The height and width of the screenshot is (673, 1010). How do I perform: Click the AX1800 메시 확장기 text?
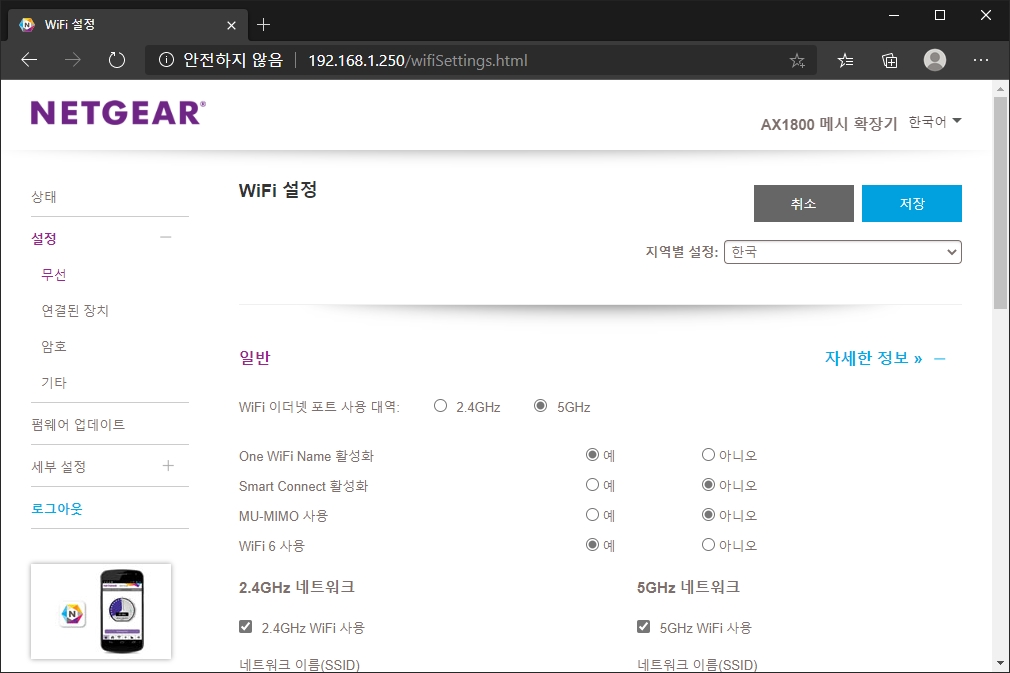coord(829,124)
